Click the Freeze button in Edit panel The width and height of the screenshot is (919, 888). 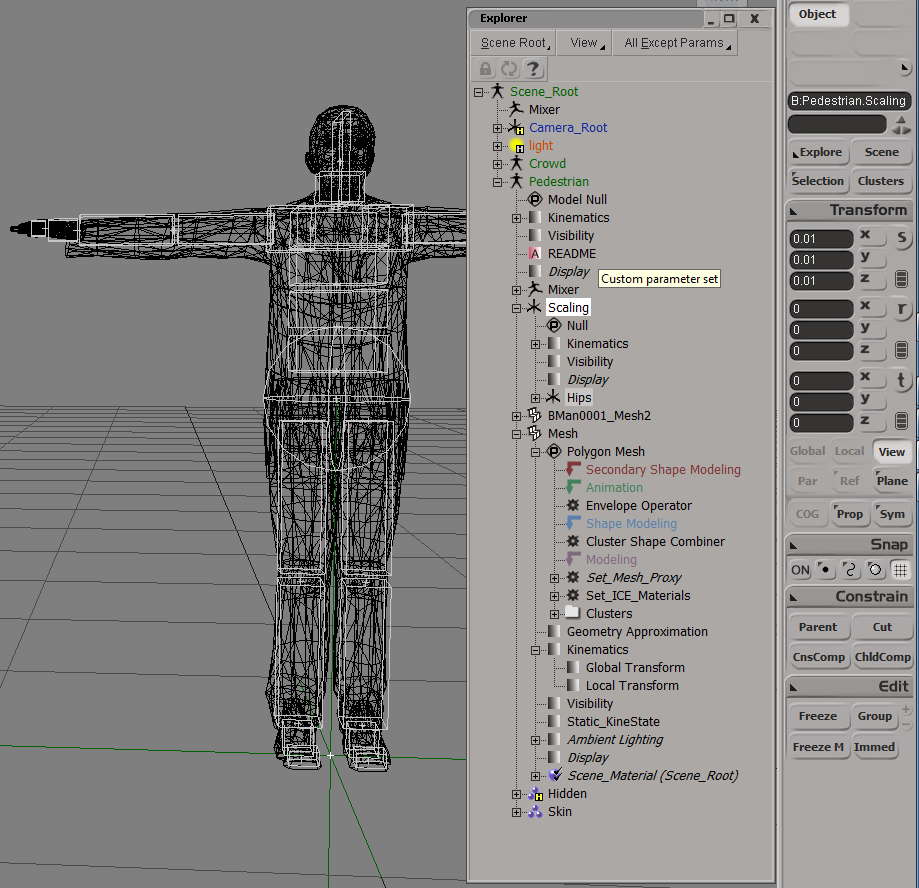[x=818, y=716]
